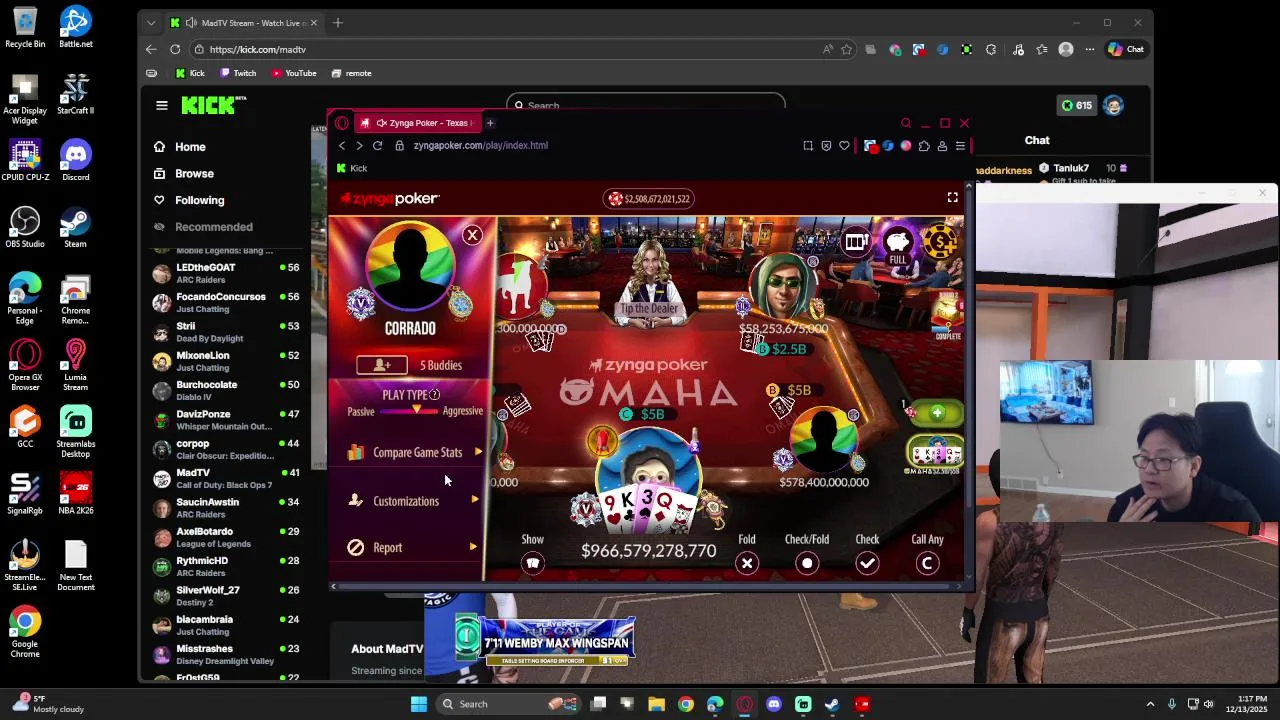
Task: Open File Explorer from the taskbar
Action: 656,704
